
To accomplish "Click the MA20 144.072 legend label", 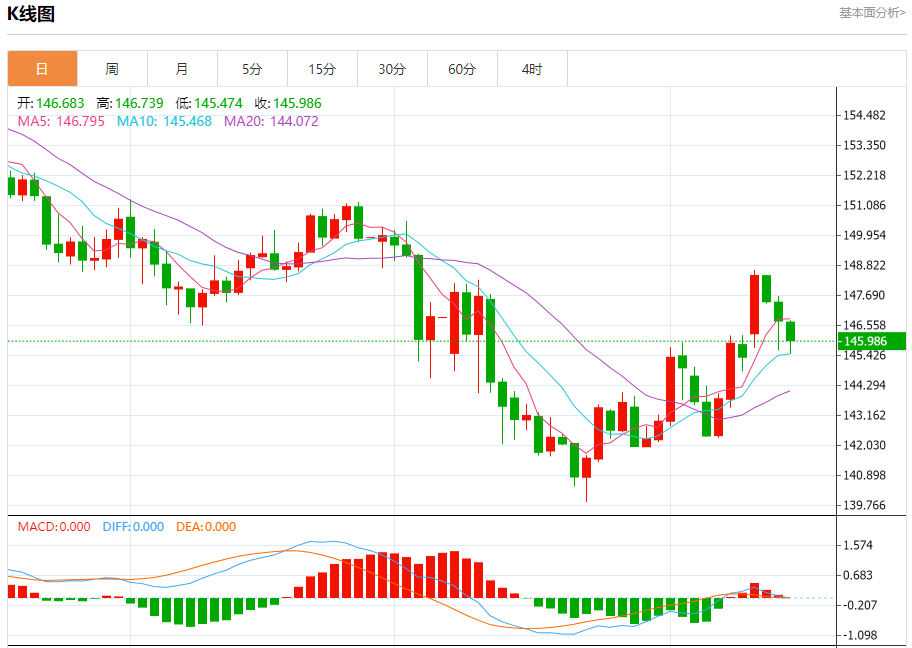I will coord(271,121).
